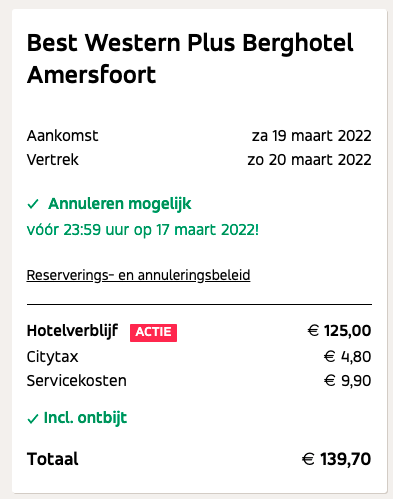Click the red ACTIE badge
Image resolution: width=393 pixels, height=499 pixels.
pos(153,332)
